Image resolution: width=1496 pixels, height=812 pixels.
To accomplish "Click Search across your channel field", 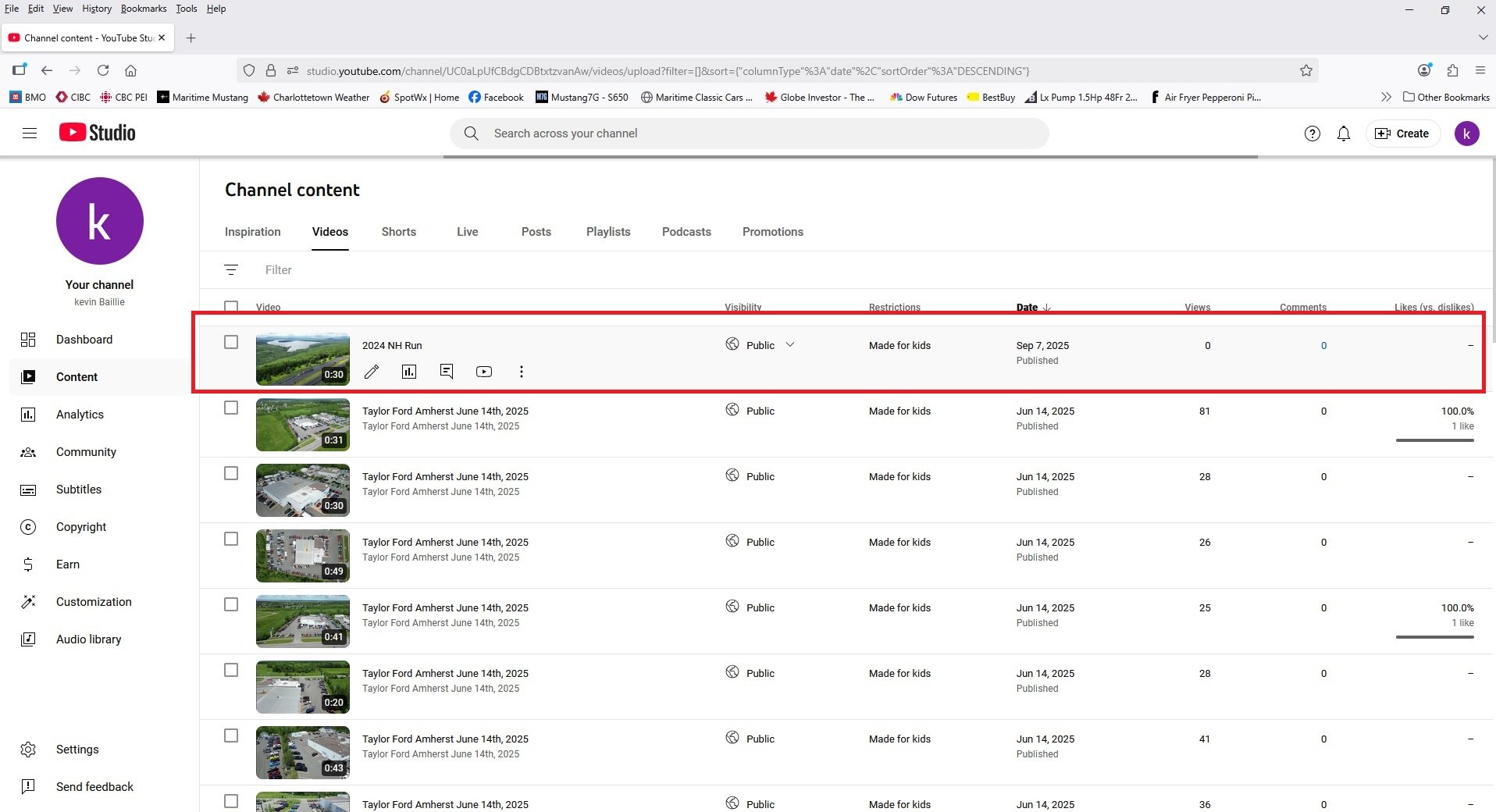I will 750,134.
